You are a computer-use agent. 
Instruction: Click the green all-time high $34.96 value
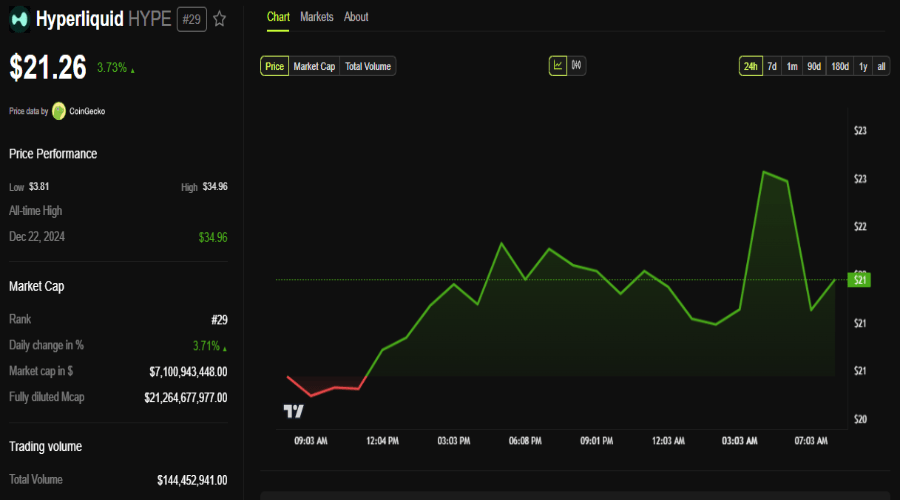(x=213, y=237)
